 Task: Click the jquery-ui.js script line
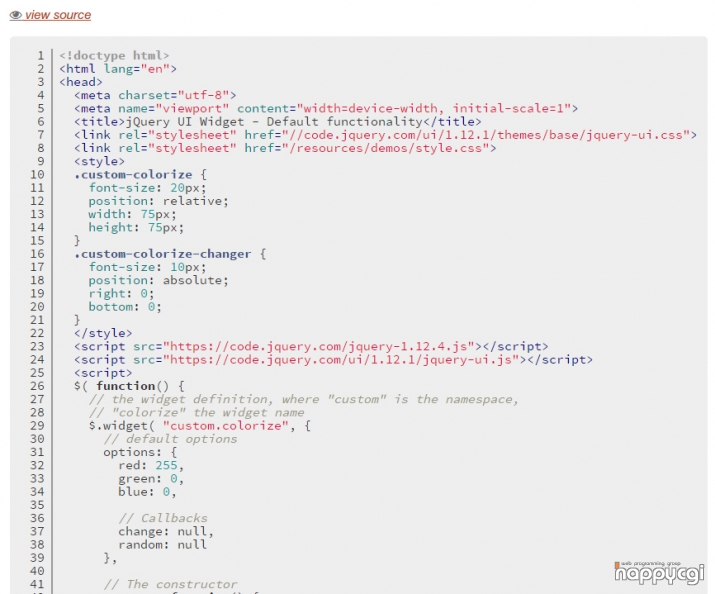coord(333,360)
